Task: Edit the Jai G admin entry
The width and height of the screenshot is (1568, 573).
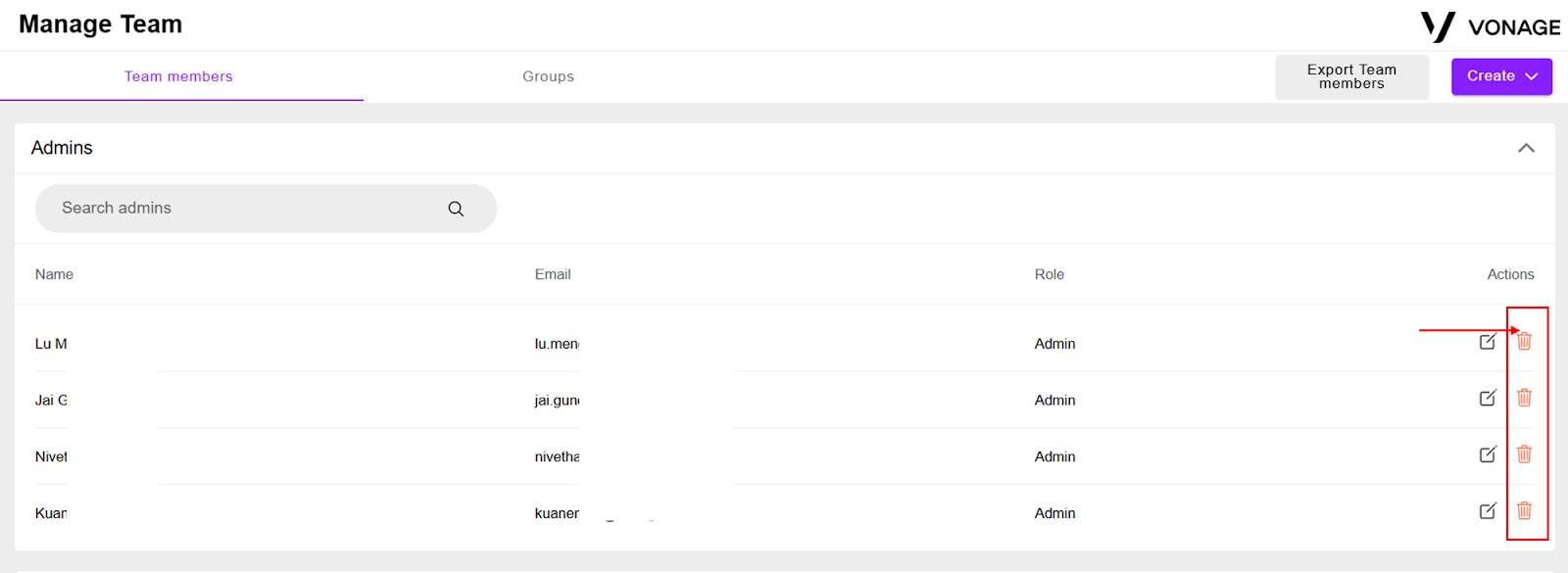Action: (x=1488, y=398)
